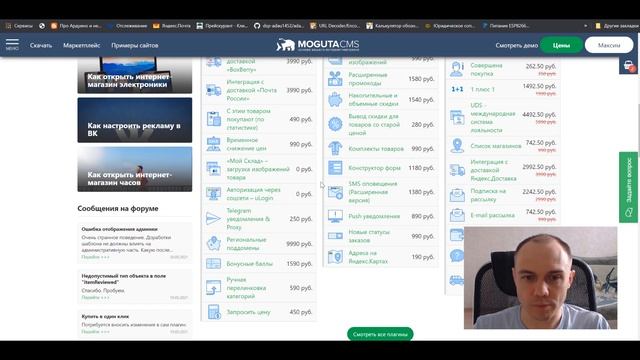
Task: Open the Другие закладки folder
Action: coord(617,26)
